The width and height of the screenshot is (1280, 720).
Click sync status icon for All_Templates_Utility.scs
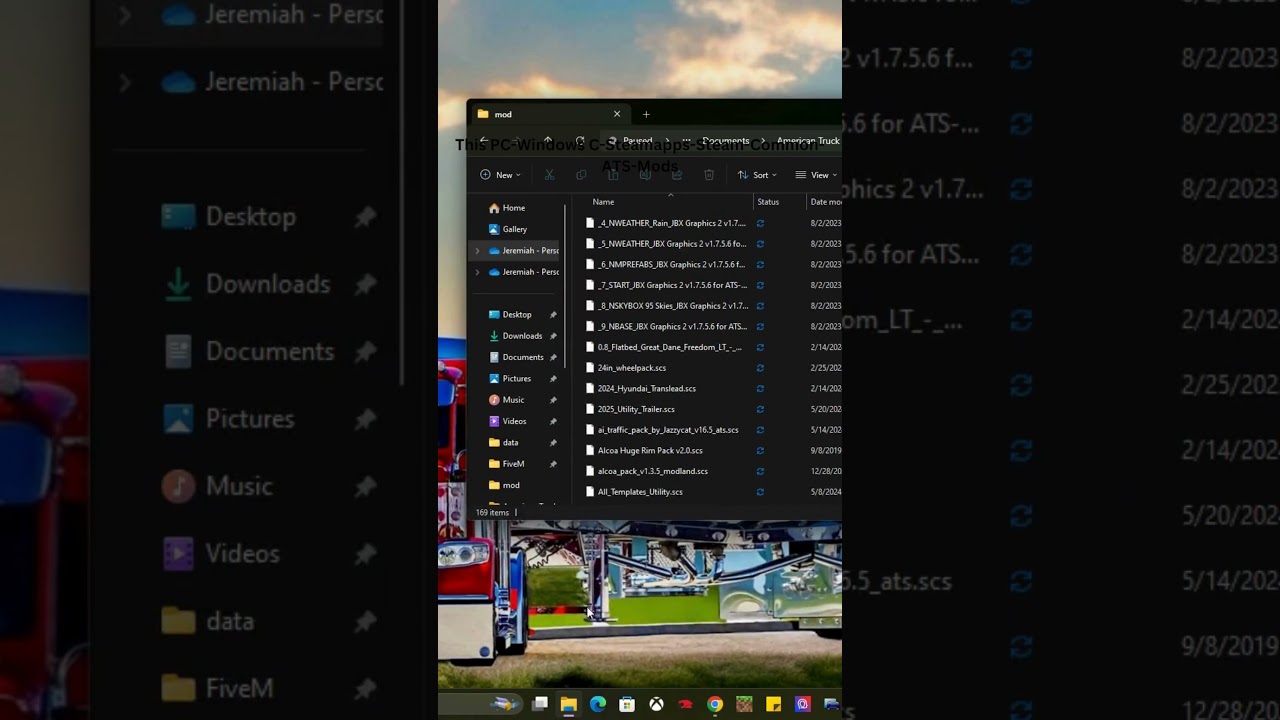point(760,492)
